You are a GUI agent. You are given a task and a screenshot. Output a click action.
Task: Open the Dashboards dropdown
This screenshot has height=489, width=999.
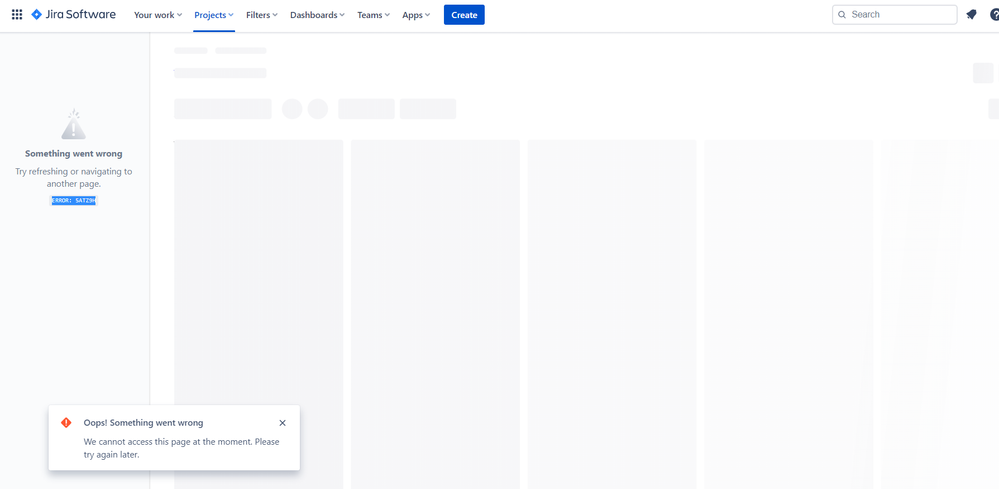coord(317,15)
